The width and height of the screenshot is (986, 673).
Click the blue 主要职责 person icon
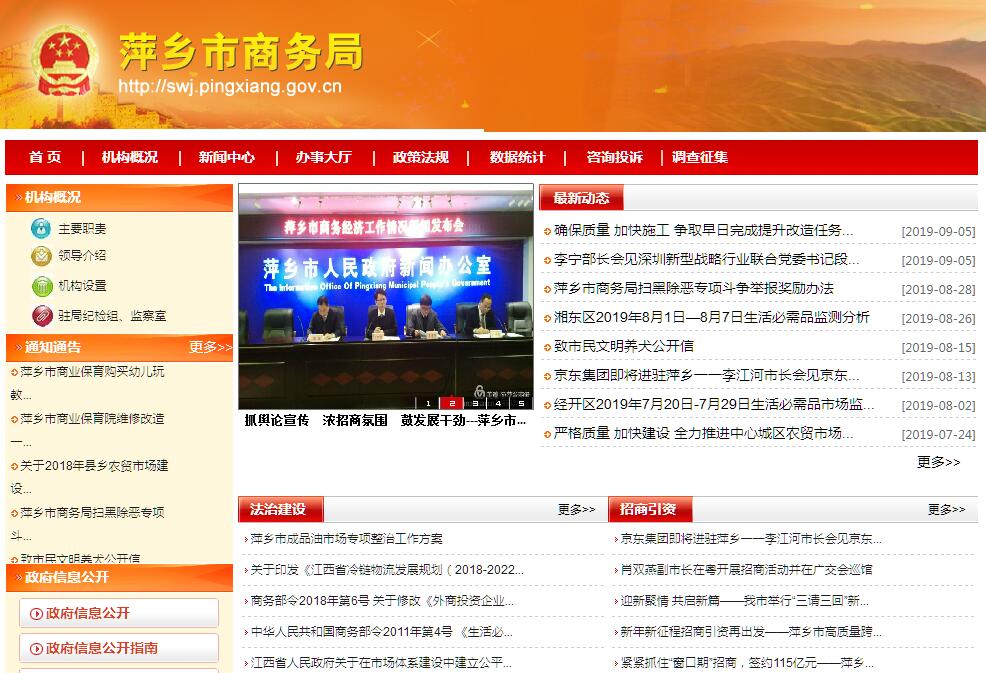[41, 228]
